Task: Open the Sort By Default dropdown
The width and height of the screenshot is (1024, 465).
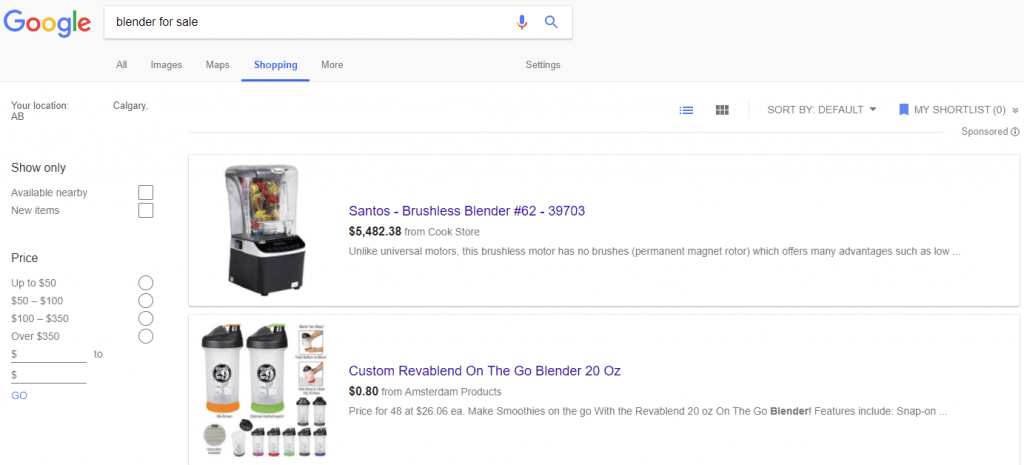Action: (822, 110)
